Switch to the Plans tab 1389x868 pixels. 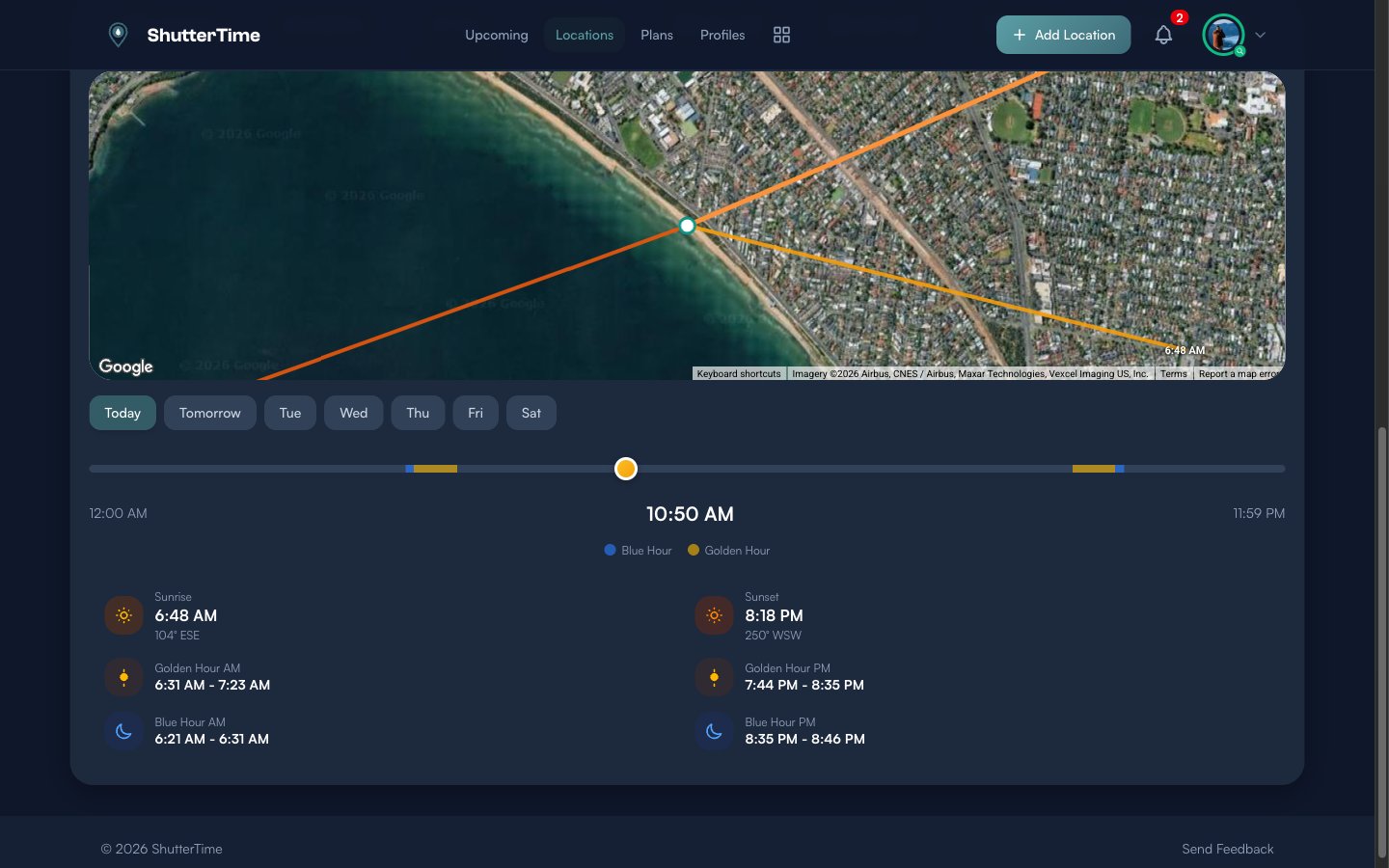[657, 35]
